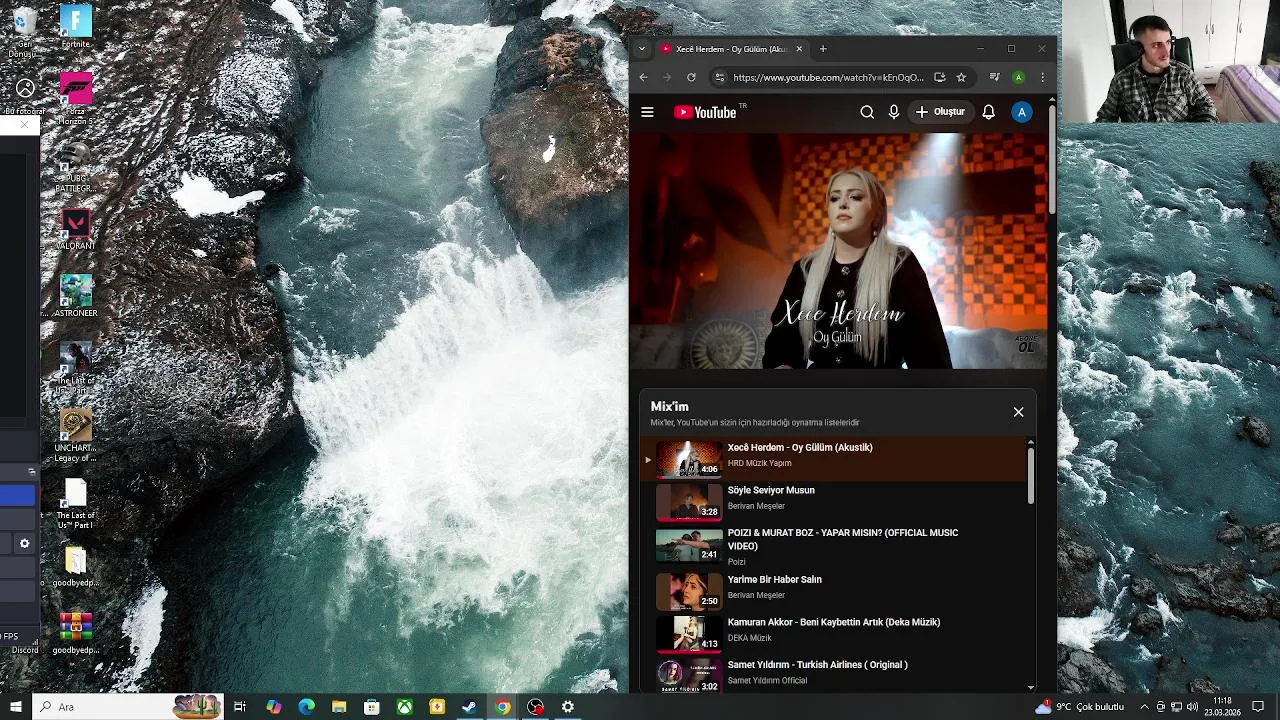Play Xecê Herdem - Oy Gülüm (Akustik)
Viewport: 1280px width, 720px height.
point(834,458)
